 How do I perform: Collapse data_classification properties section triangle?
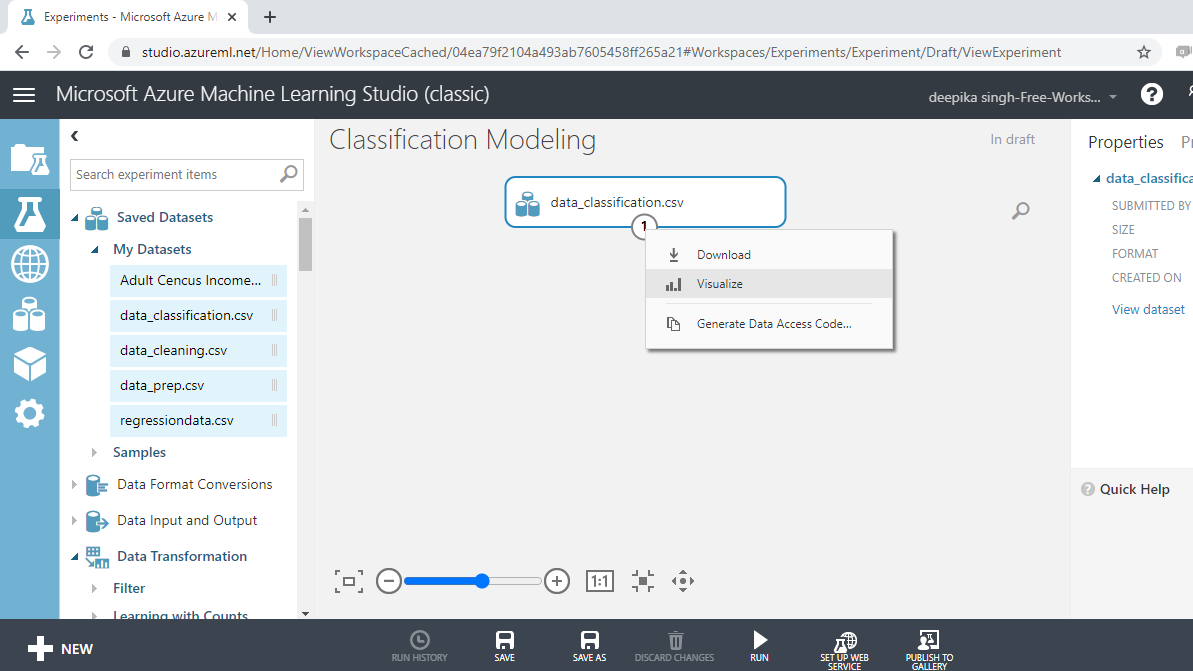click(x=1096, y=179)
